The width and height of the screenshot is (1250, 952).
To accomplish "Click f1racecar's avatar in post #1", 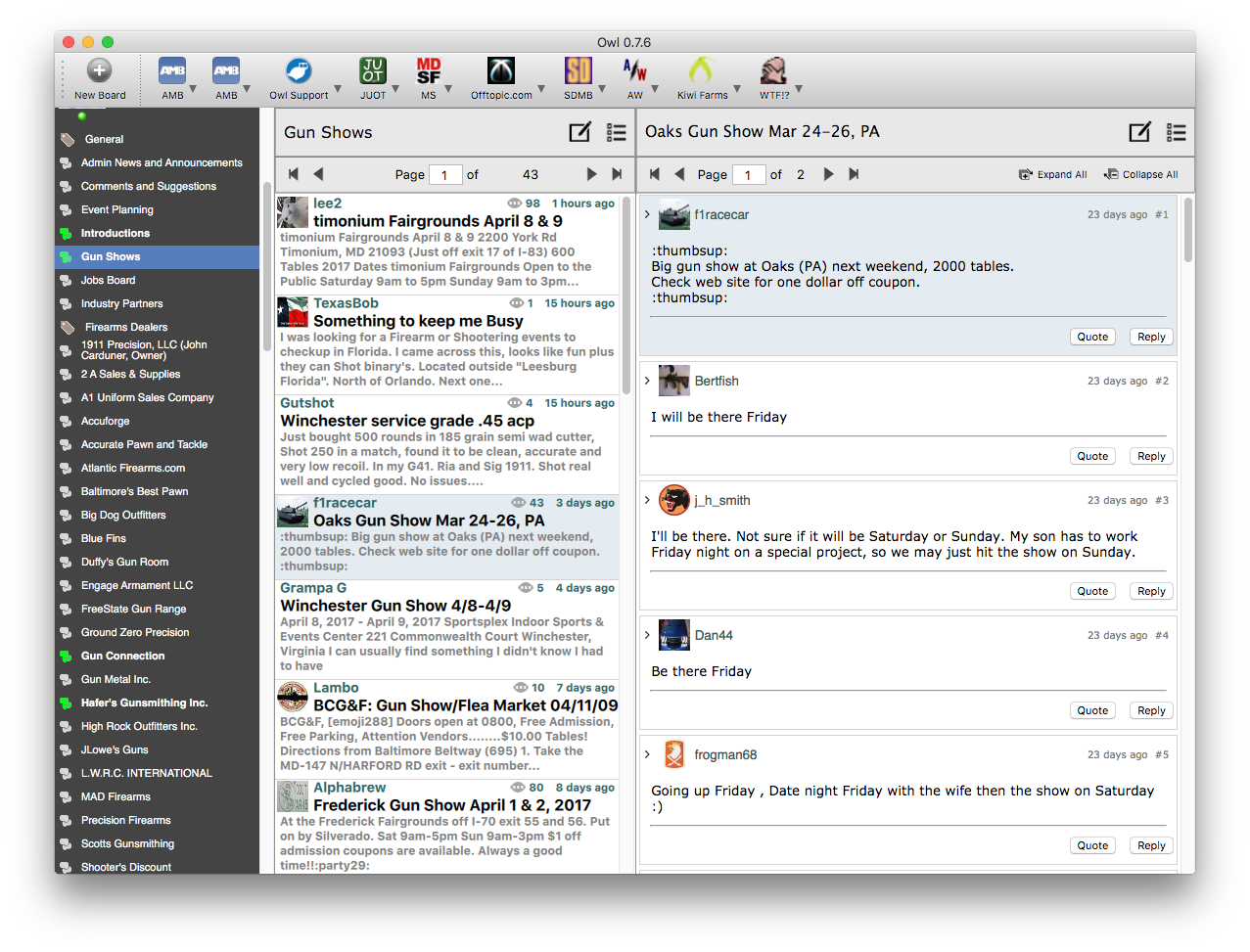I will (674, 214).
